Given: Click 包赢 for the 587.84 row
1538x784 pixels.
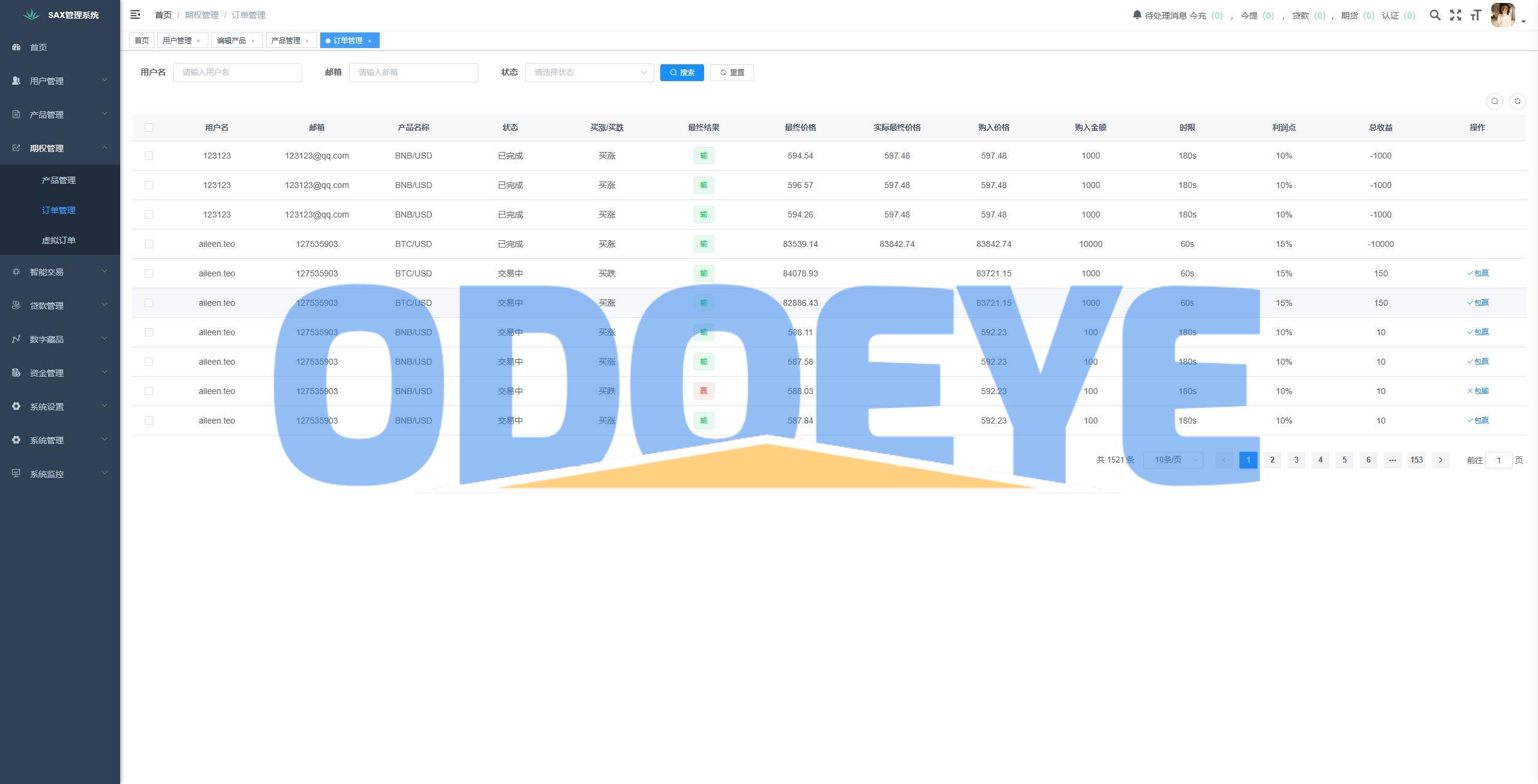Looking at the screenshot, I should coord(1477,421).
